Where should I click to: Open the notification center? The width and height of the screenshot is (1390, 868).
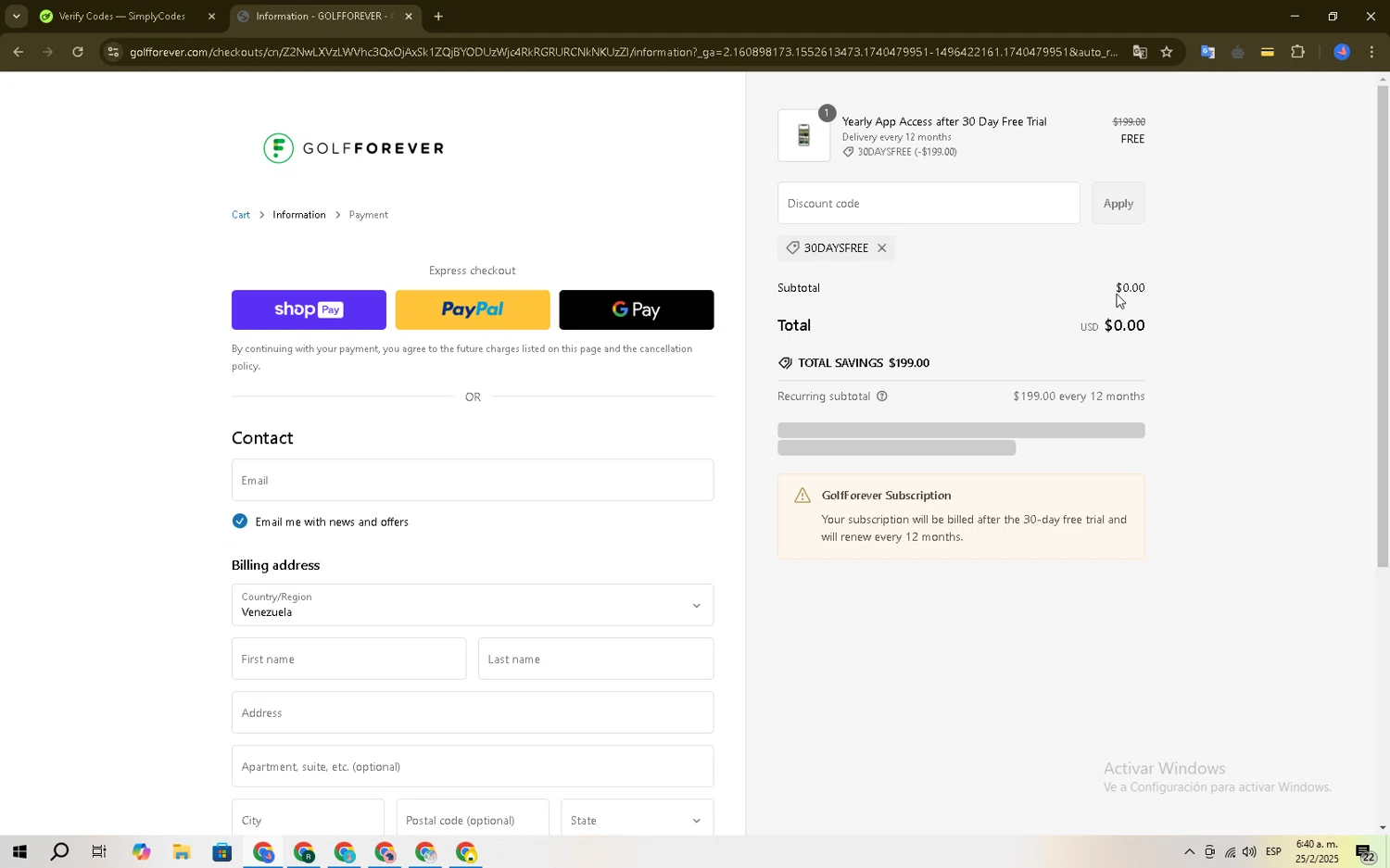pos(1366,852)
